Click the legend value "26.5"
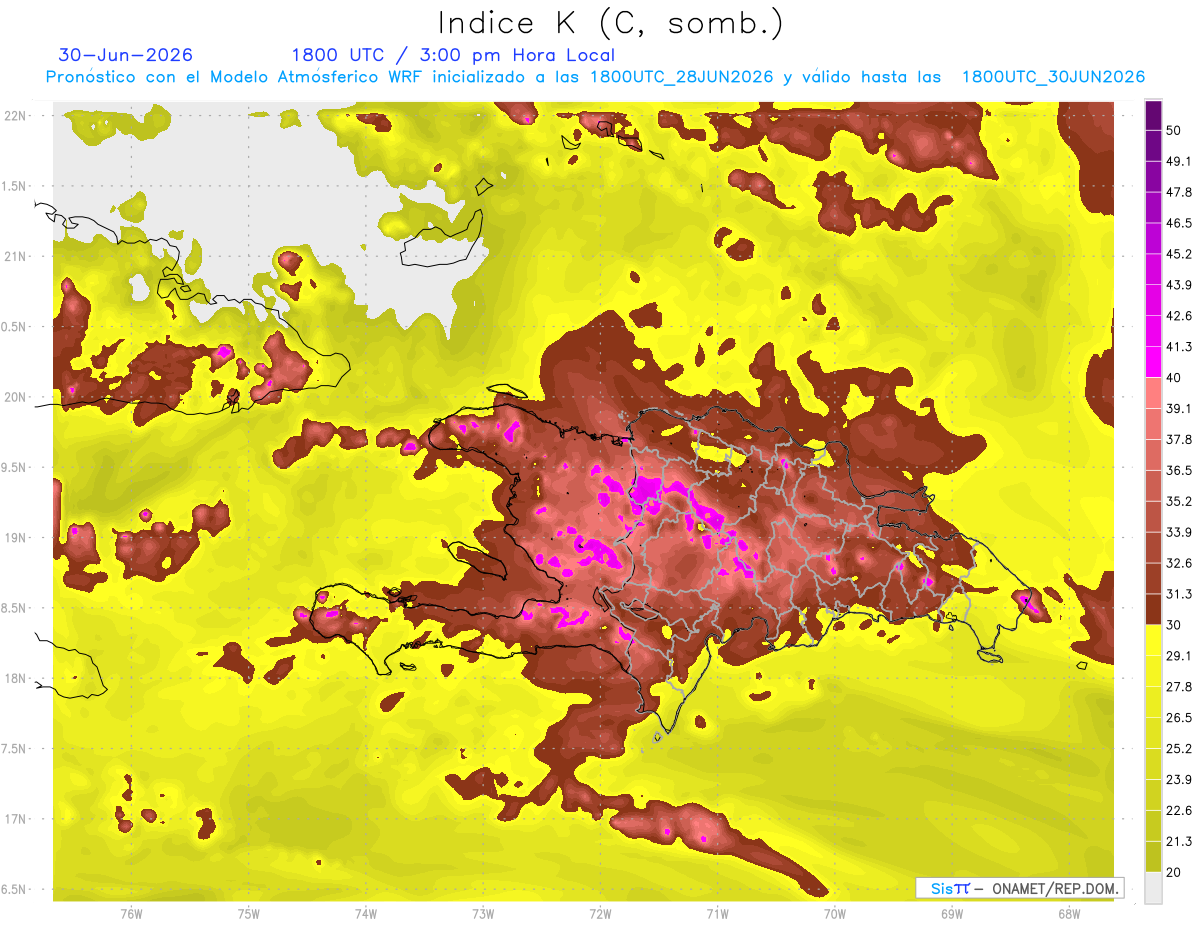Image resolution: width=1200 pixels, height=927 pixels. [1179, 718]
